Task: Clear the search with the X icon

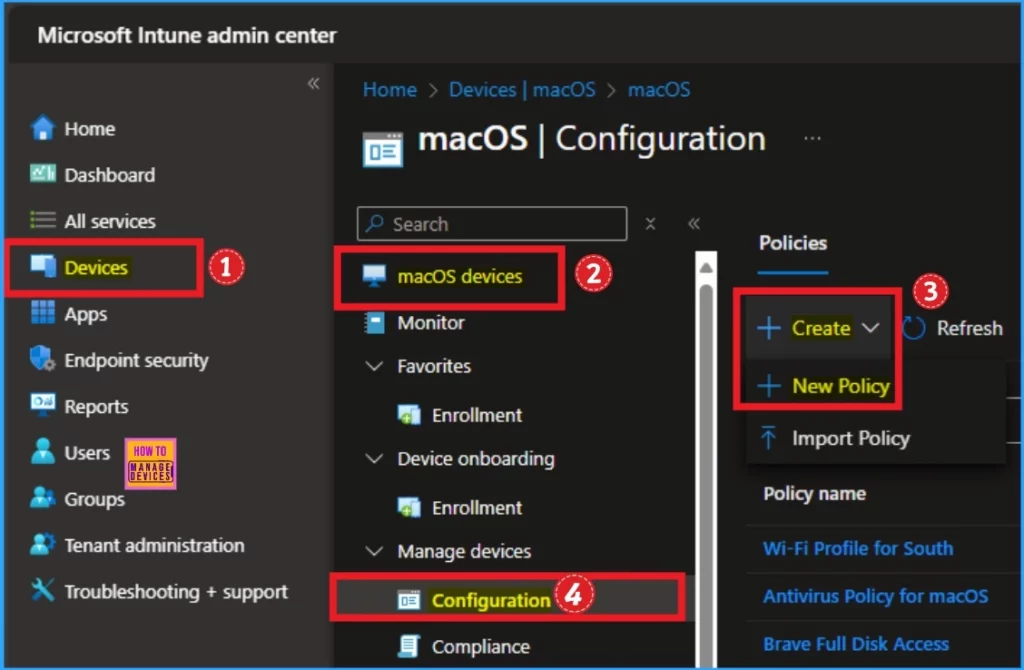Action: tap(650, 224)
